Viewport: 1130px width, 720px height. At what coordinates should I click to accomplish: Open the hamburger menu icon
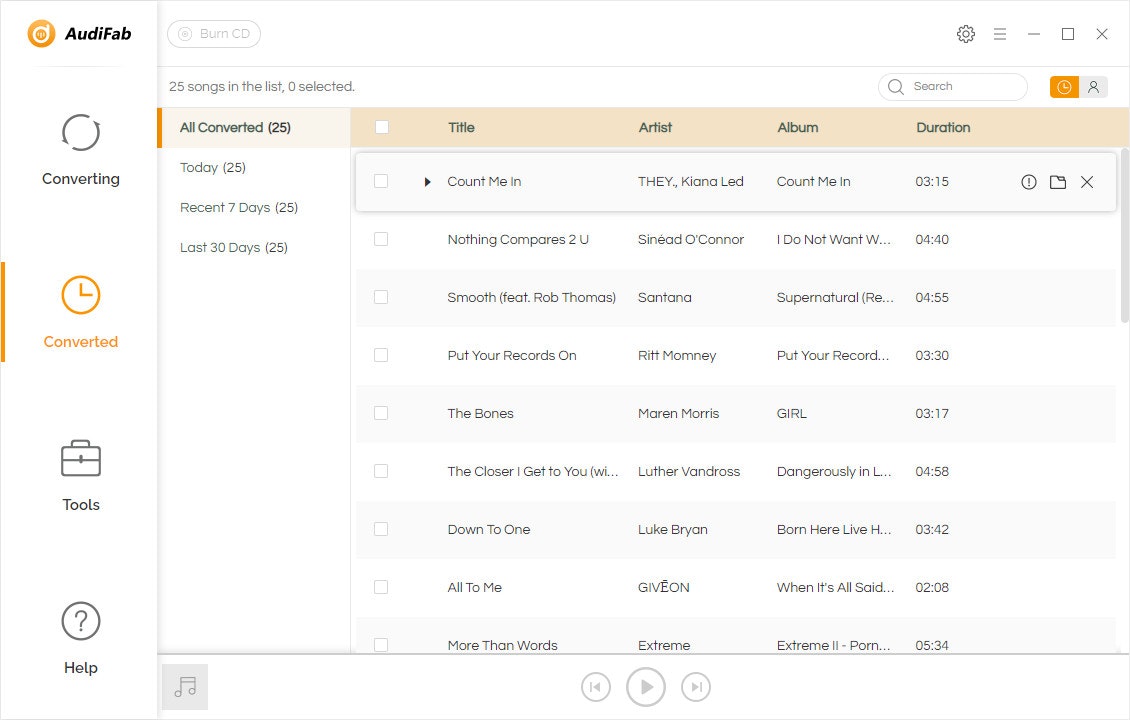point(1000,34)
